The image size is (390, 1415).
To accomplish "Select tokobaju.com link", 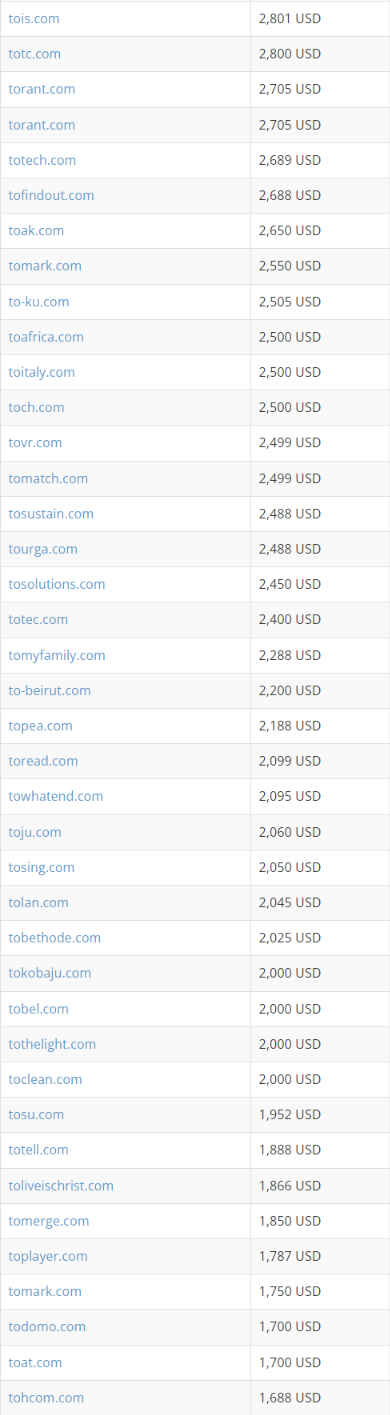I will [x=50, y=973].
